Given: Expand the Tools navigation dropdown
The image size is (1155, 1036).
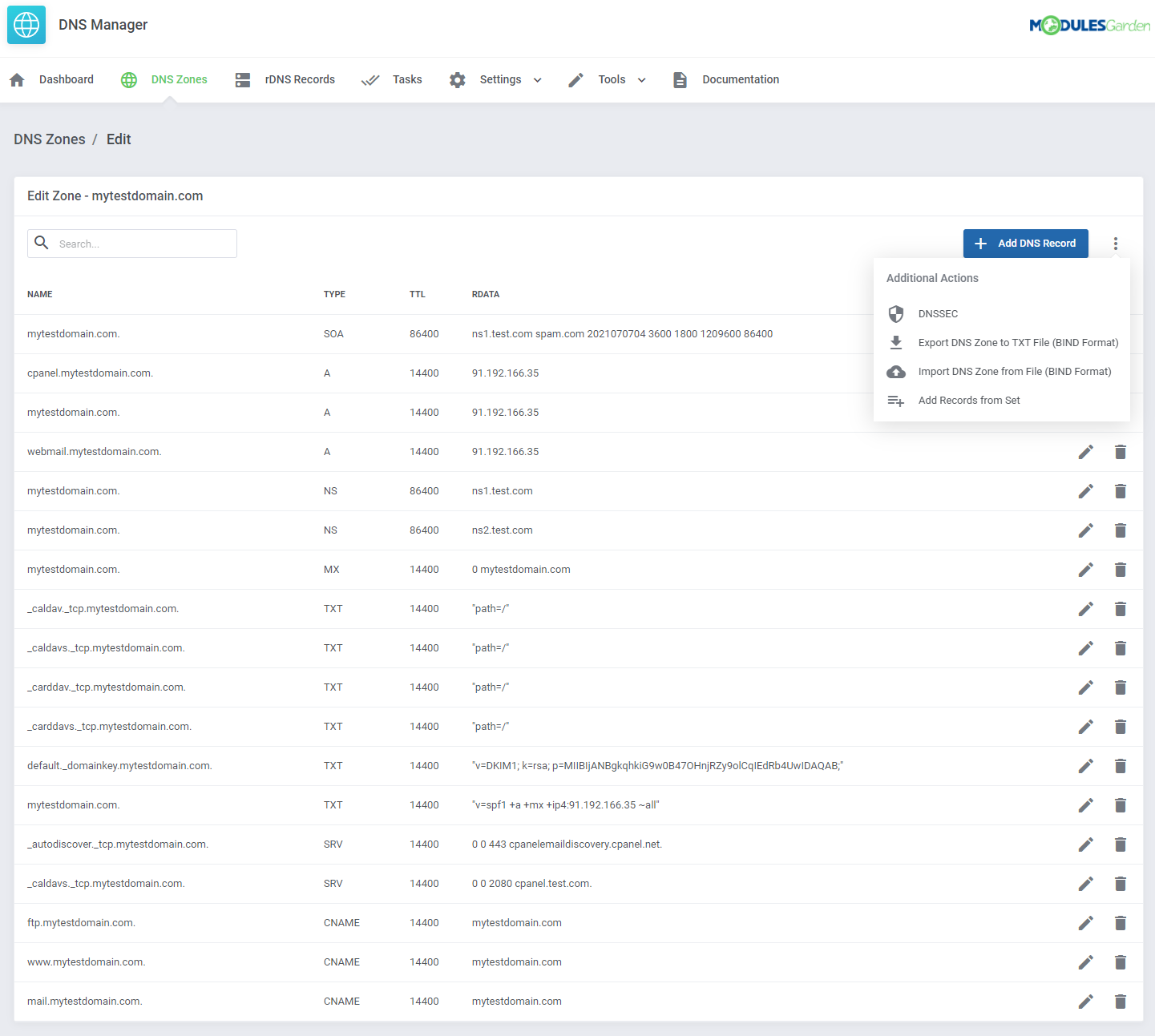Looking at the screenshot, I should pyautogui.click(x=641, y=80).
